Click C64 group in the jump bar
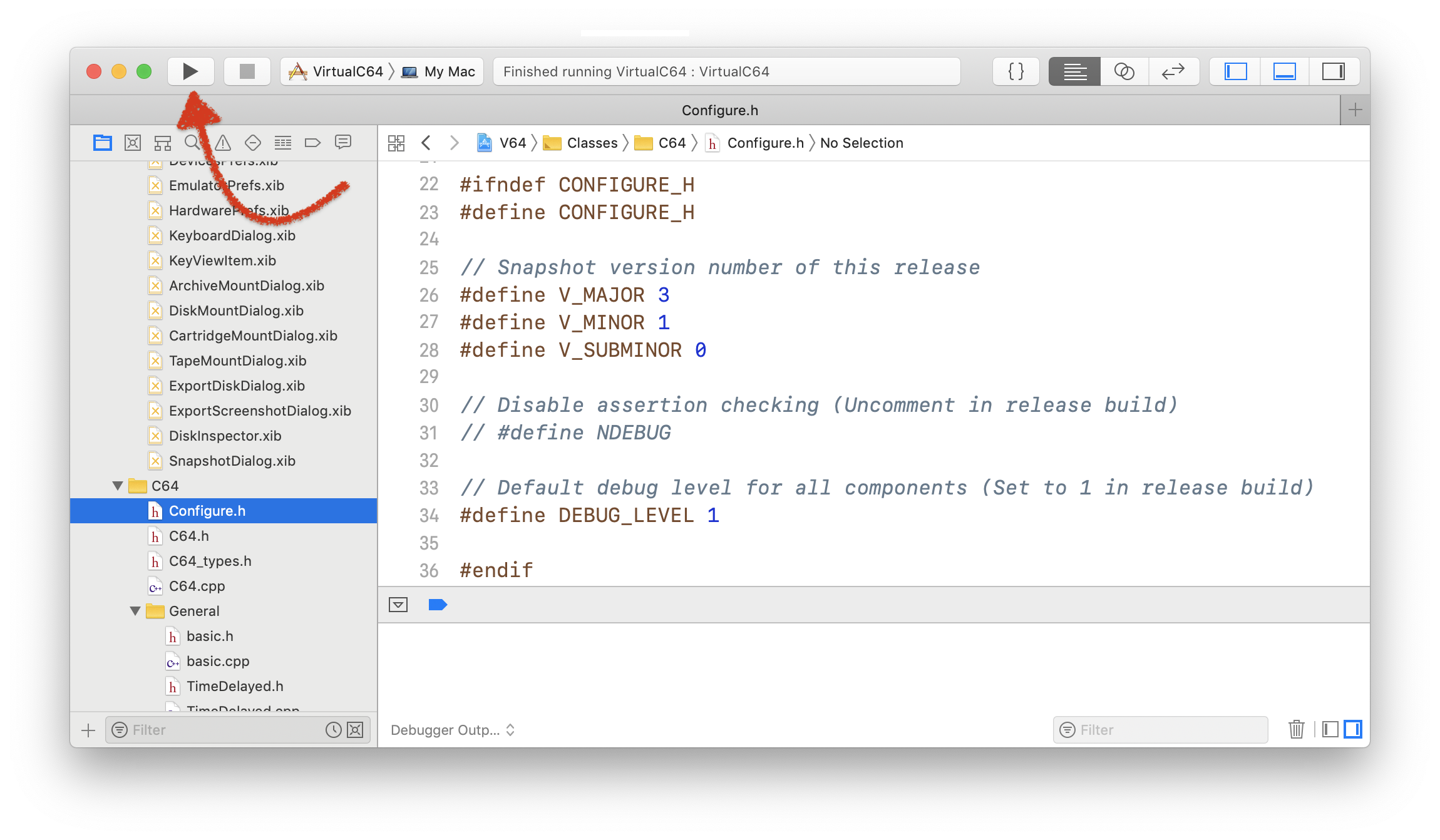This screenshot has height=840, width=1440. [x=661, y=143]
